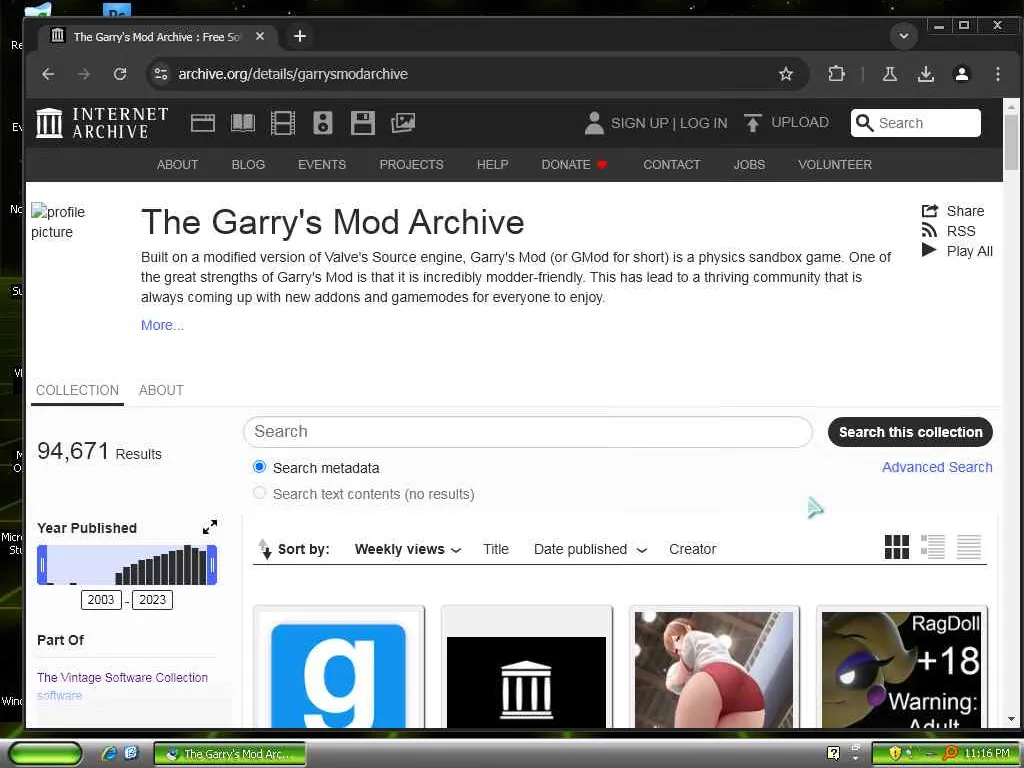The width and height of the screenshot is (1024, 768).
Task: Click SIGN UP link
Action: click(x=639, y=123)
